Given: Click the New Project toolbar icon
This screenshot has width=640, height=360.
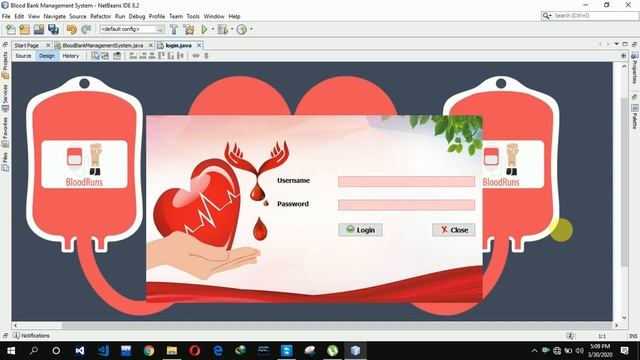Looking at the screenshot, I should (x=24, y=29).
